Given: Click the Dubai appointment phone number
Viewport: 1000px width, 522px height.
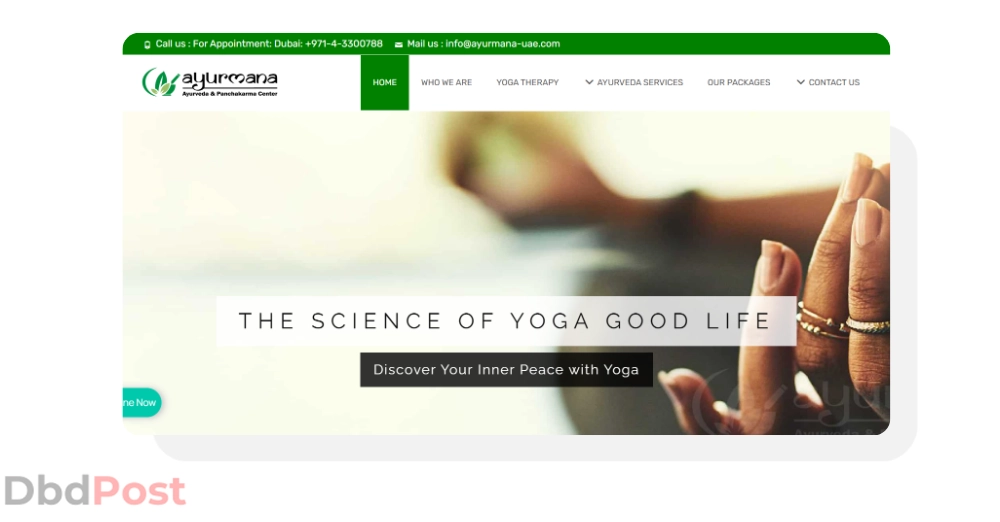Looking at the screenshot, I should point(344,44).
